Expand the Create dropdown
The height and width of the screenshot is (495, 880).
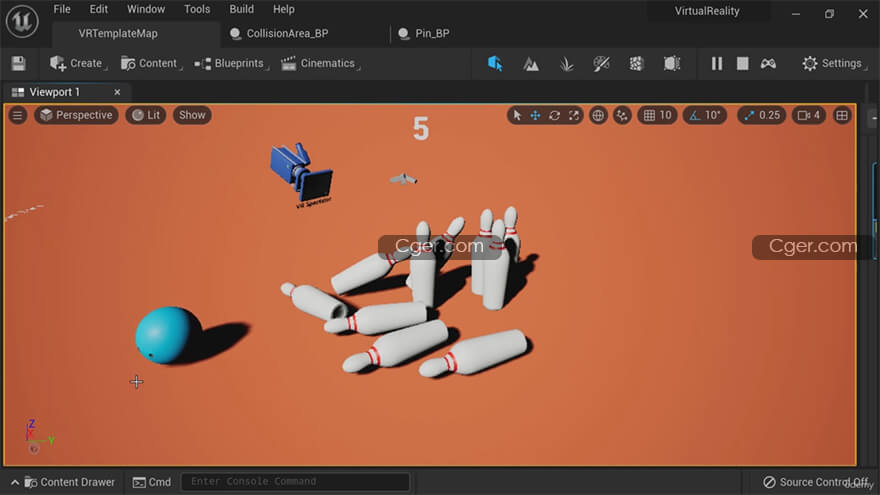tap(77, 63)
